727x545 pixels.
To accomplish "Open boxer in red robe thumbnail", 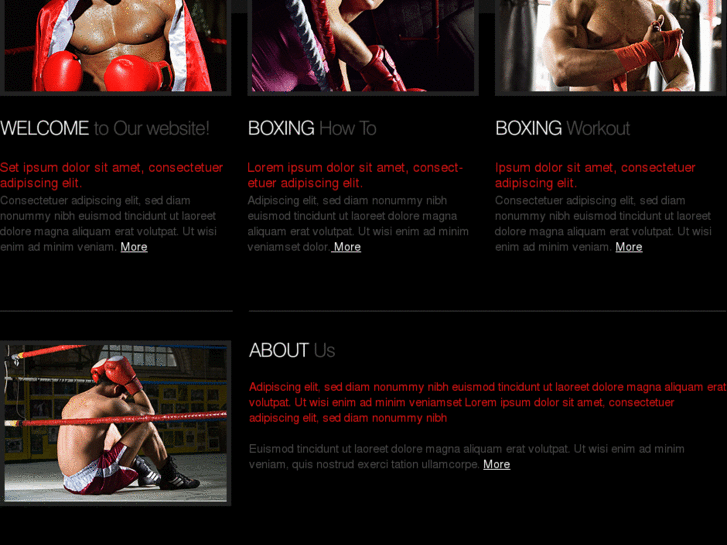I will [115, 47].
